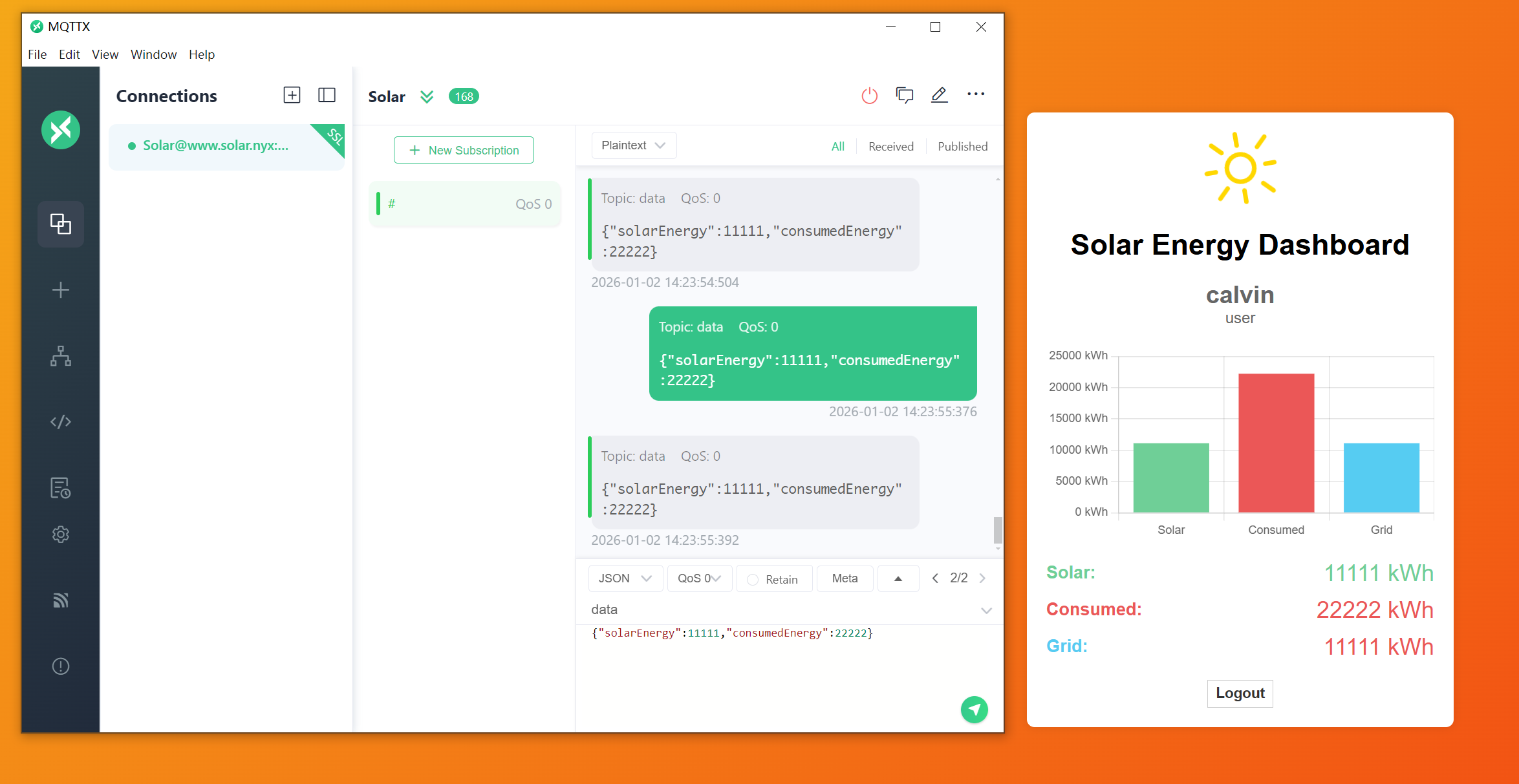The image size is (1519, 784).
Task: Switch to the Received messages tab
Action: pos(890,147)
